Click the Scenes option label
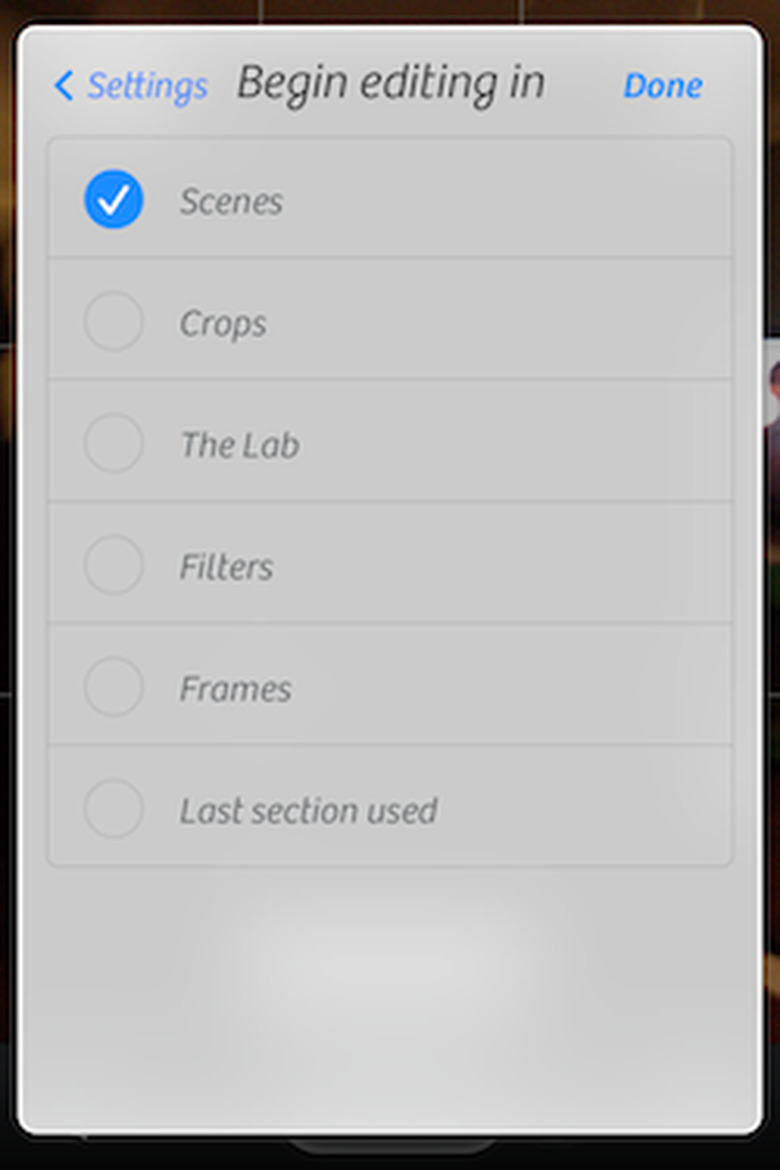The image size is (780, 1170). (x=231, y=202)
